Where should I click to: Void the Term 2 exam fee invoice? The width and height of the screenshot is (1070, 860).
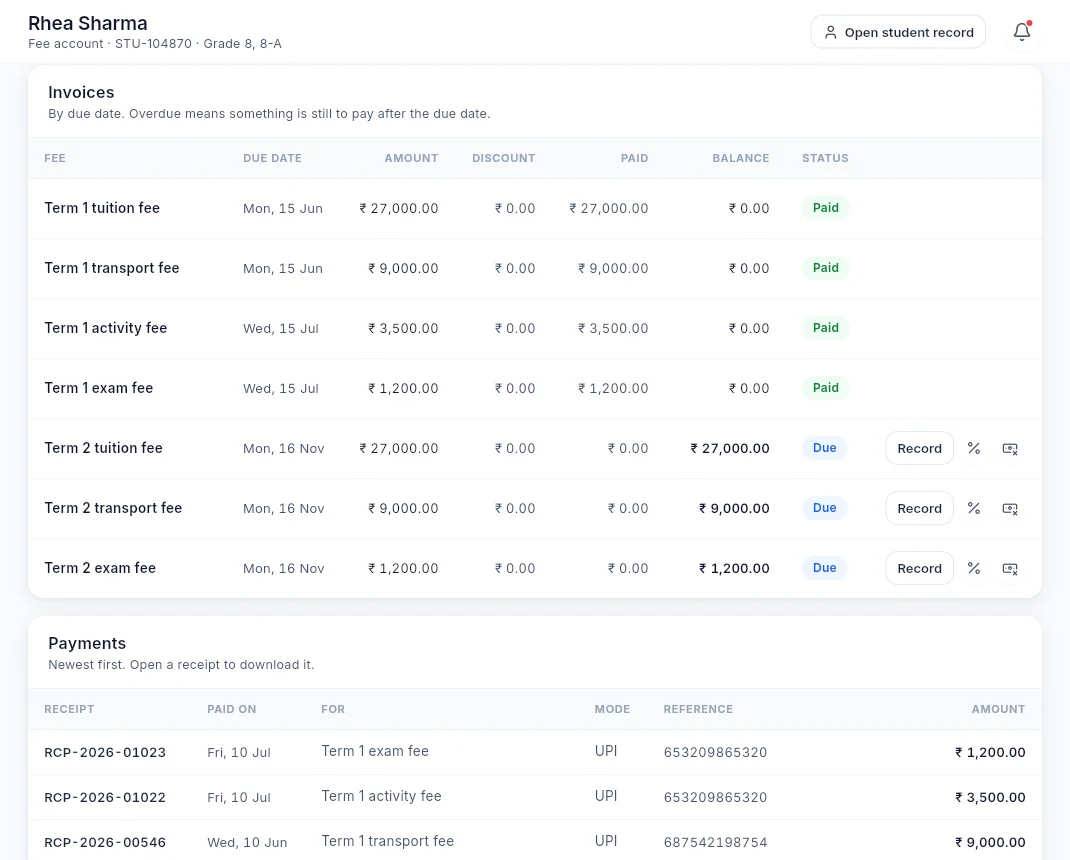coord(1010,569)
